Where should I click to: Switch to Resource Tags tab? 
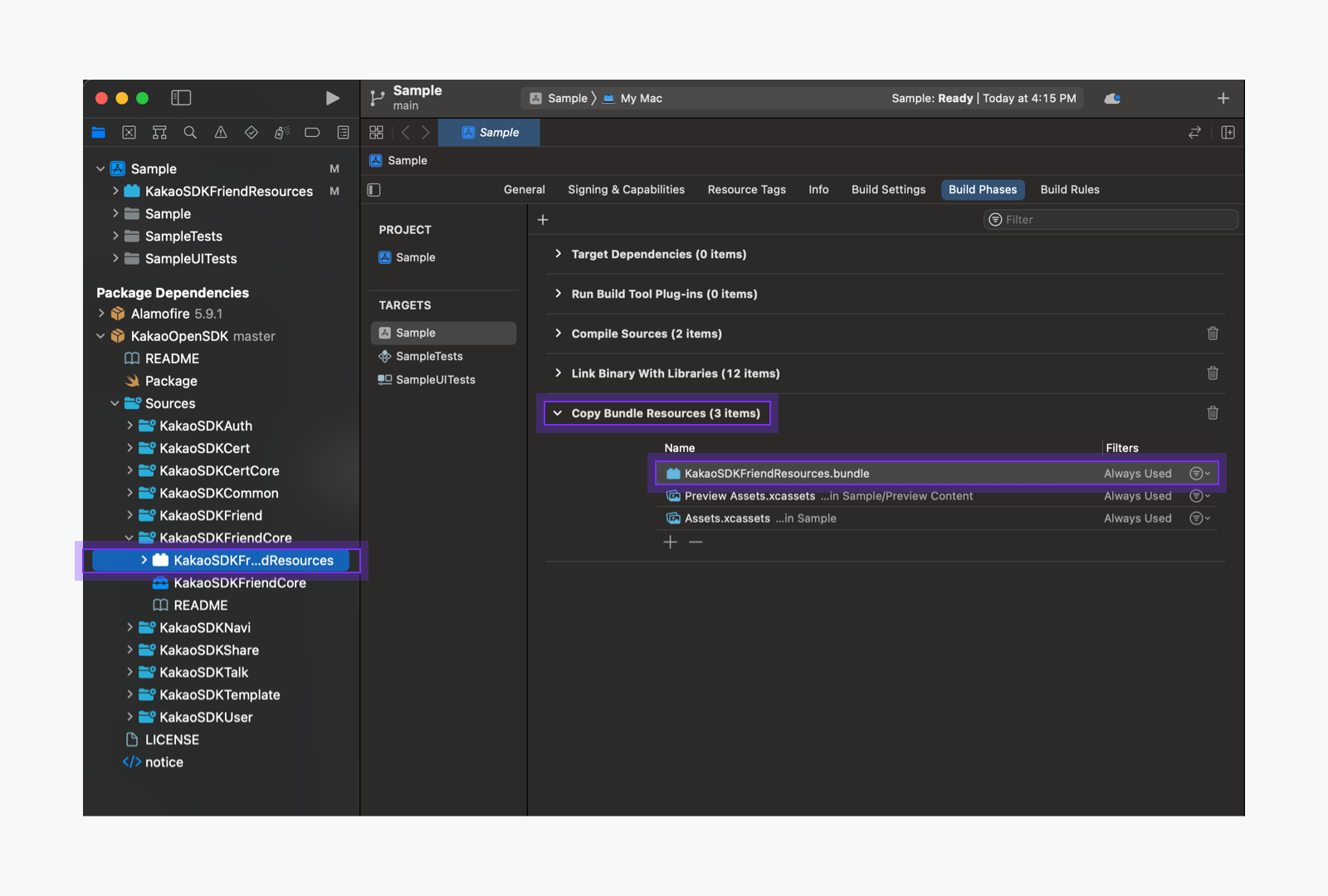pyautogui.click(x=747, y=190)
